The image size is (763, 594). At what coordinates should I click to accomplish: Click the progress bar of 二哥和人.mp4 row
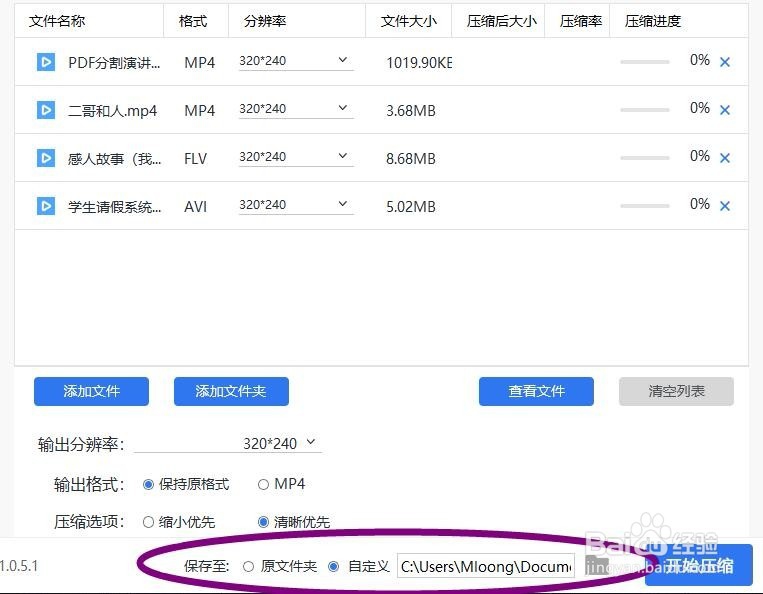645,110
